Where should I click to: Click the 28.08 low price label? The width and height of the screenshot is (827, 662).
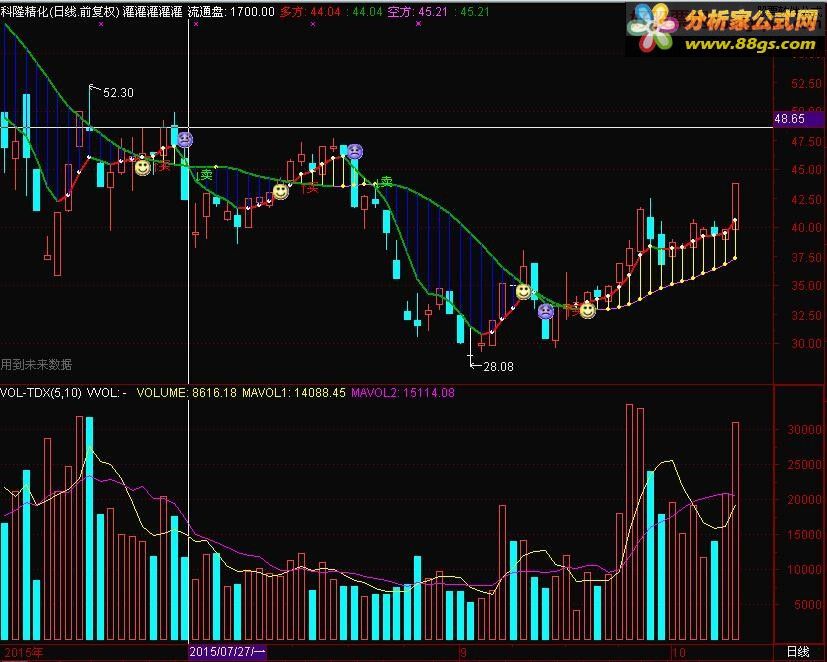[498, 367]
